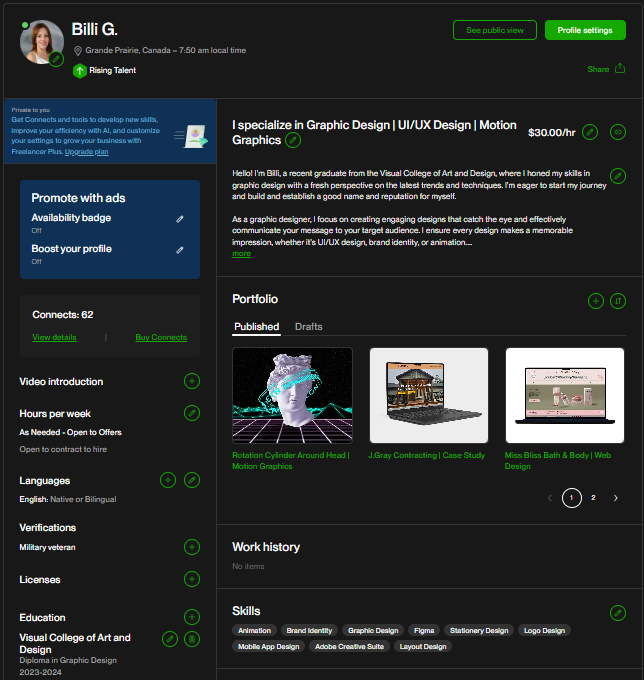Go to previous portfolio page arrow
644x680 pixels.
tap(550, 498)
